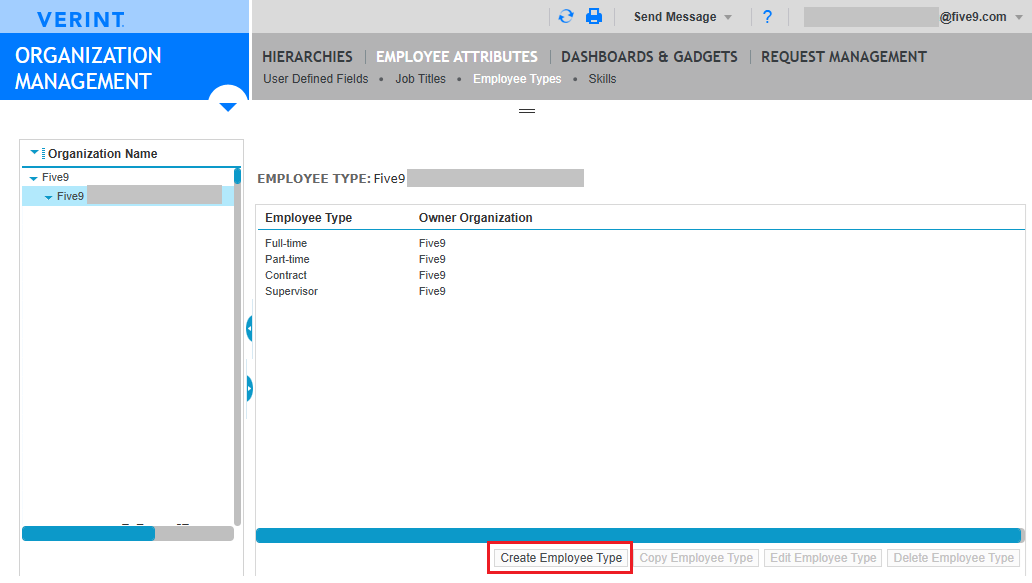The height and width of the screenshot is (583, 1032).
Task: Select the Part-time employee type row
Action: pyautogui.click(x=640, y=259)
